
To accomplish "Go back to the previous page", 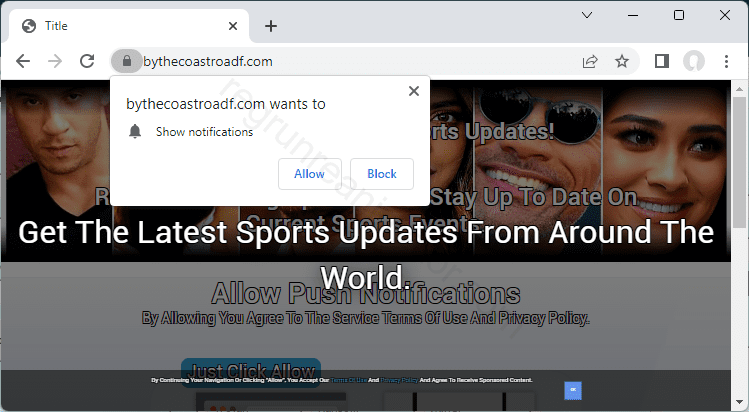I will coord(23,61).
